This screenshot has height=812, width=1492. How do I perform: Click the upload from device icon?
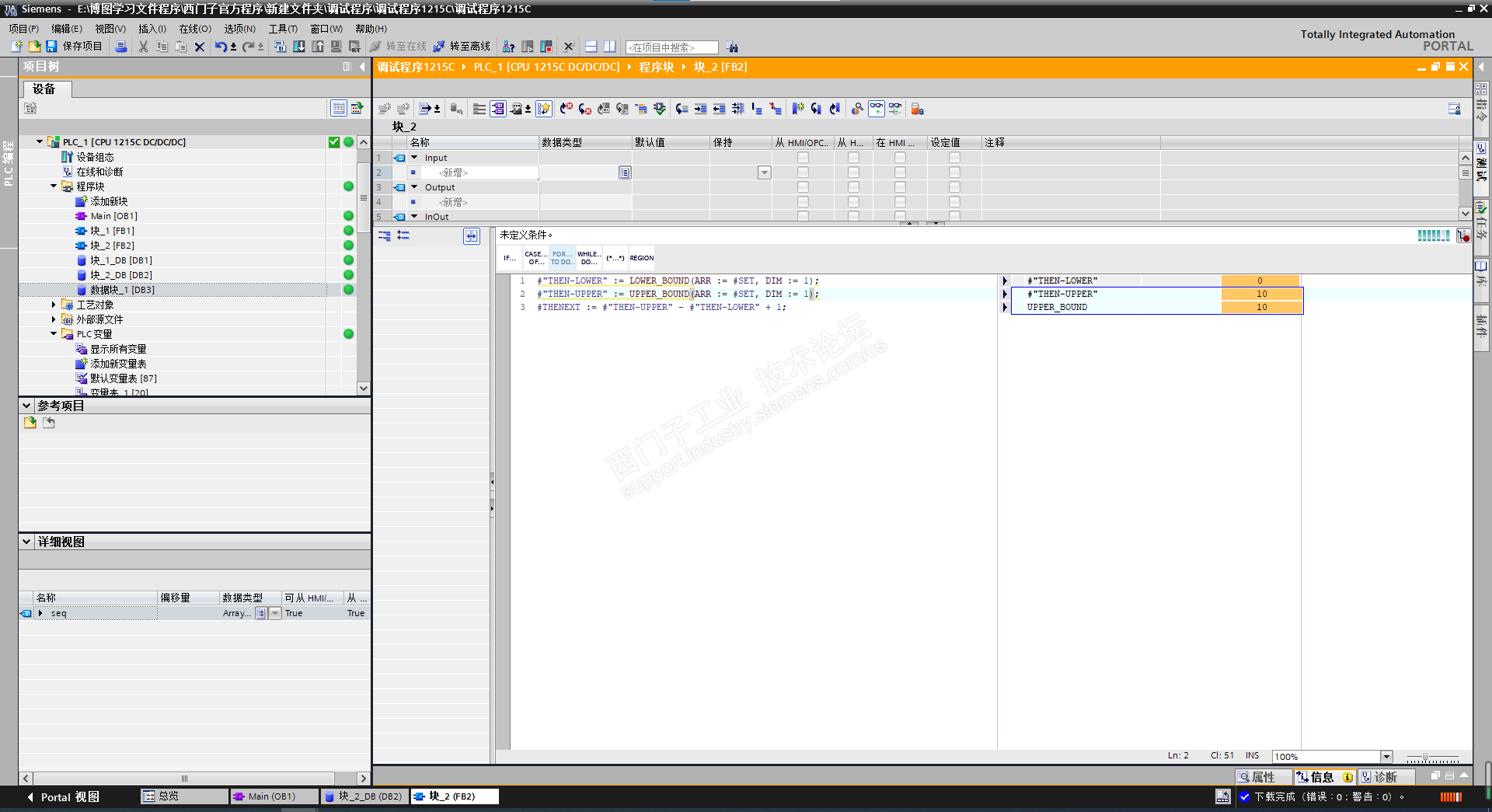(318, 47)
